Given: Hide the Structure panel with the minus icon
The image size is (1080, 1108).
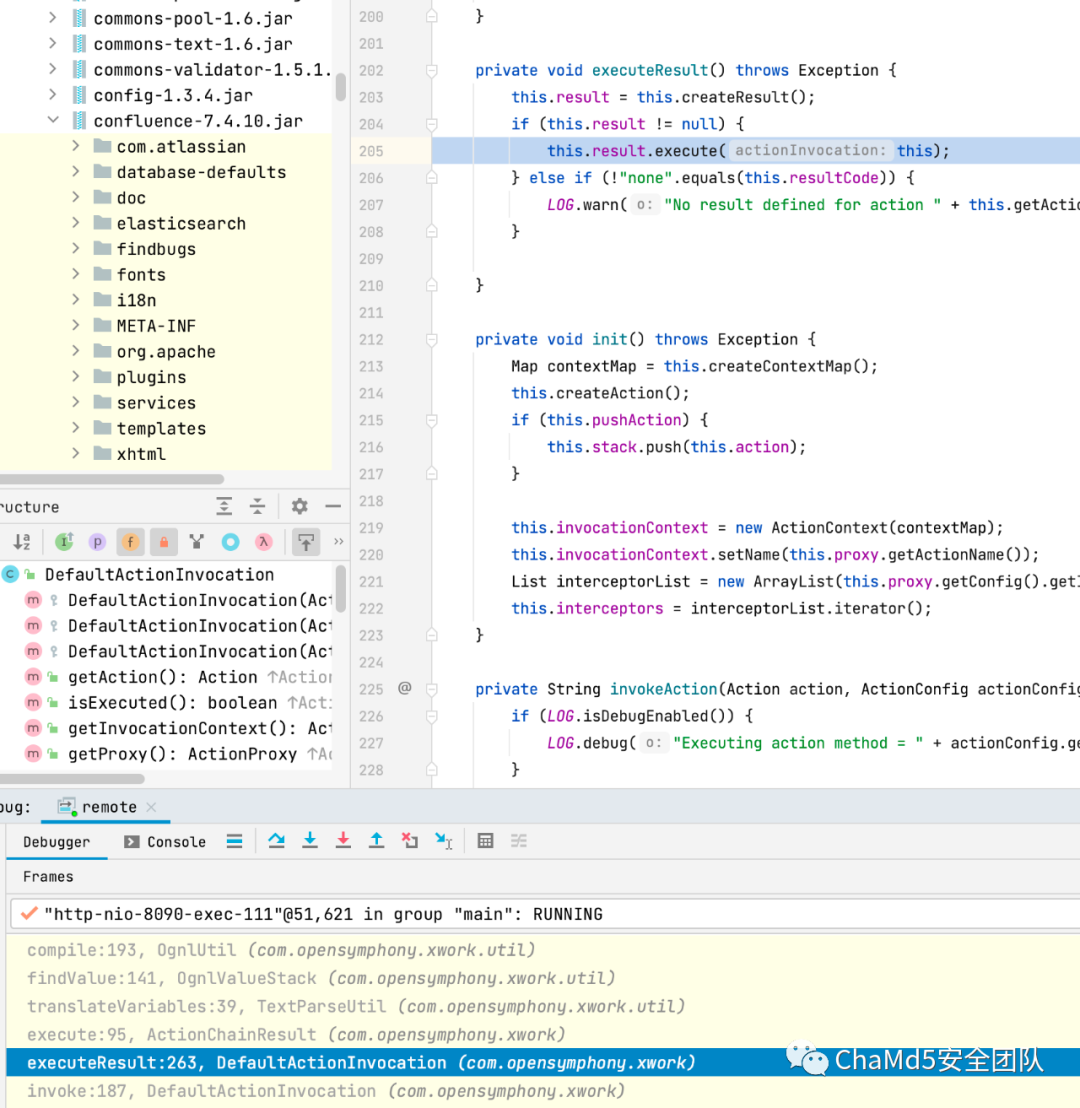Looking at the screenshot, I should click(333, 506).
